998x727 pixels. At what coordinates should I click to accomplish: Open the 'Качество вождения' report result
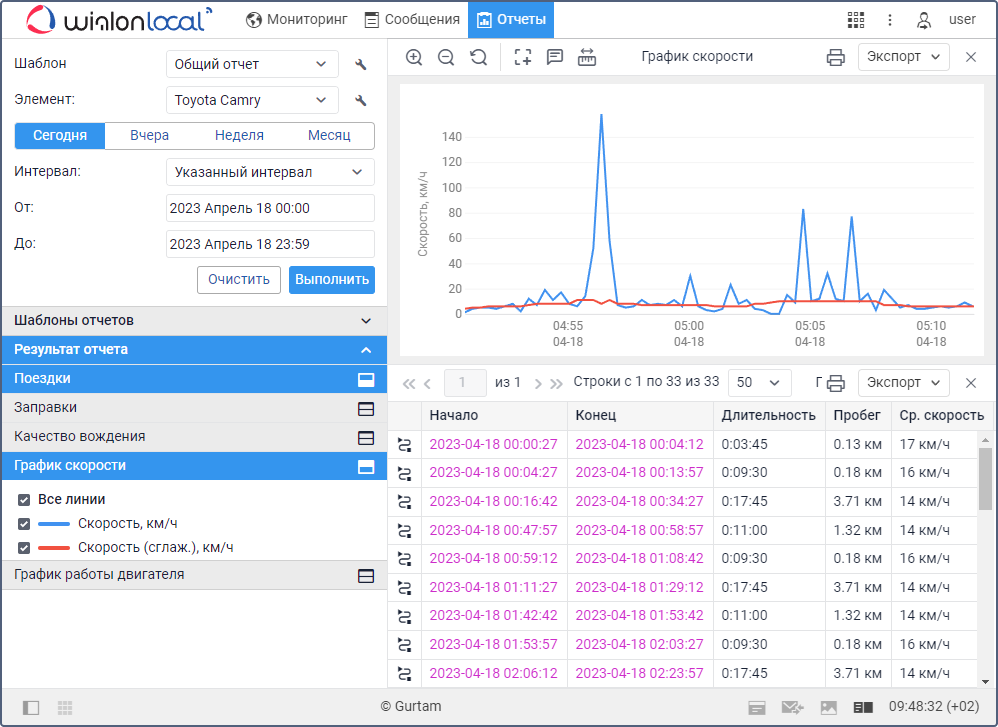(194, 437)
